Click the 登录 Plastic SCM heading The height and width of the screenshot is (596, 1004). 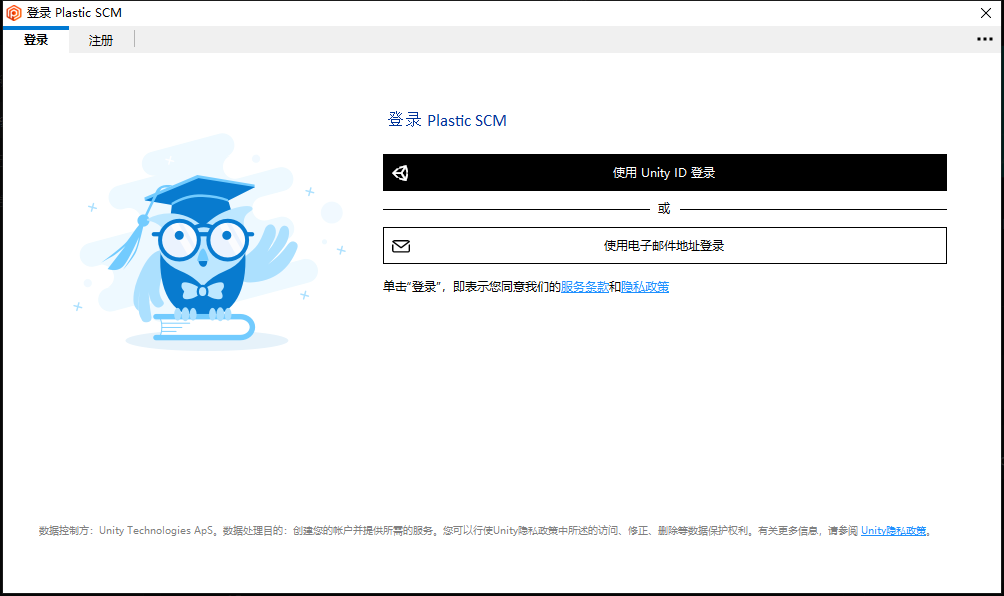click(x=447, y=120)
